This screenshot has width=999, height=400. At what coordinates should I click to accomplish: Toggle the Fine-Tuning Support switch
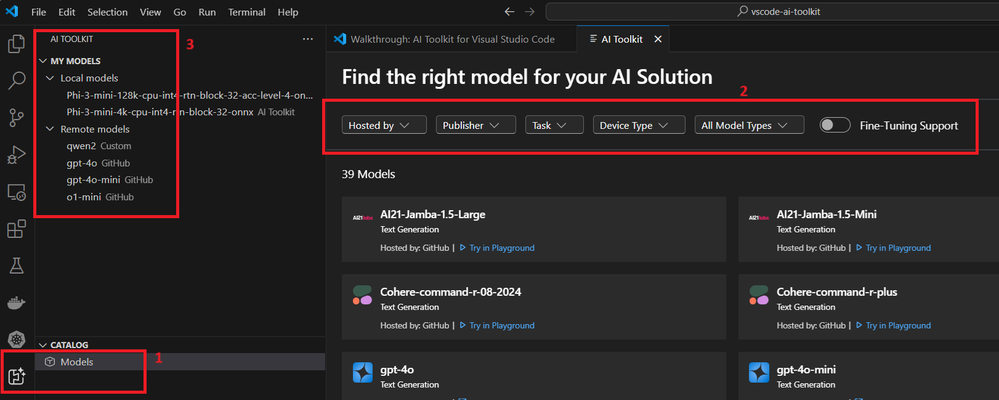click(834, 125)
